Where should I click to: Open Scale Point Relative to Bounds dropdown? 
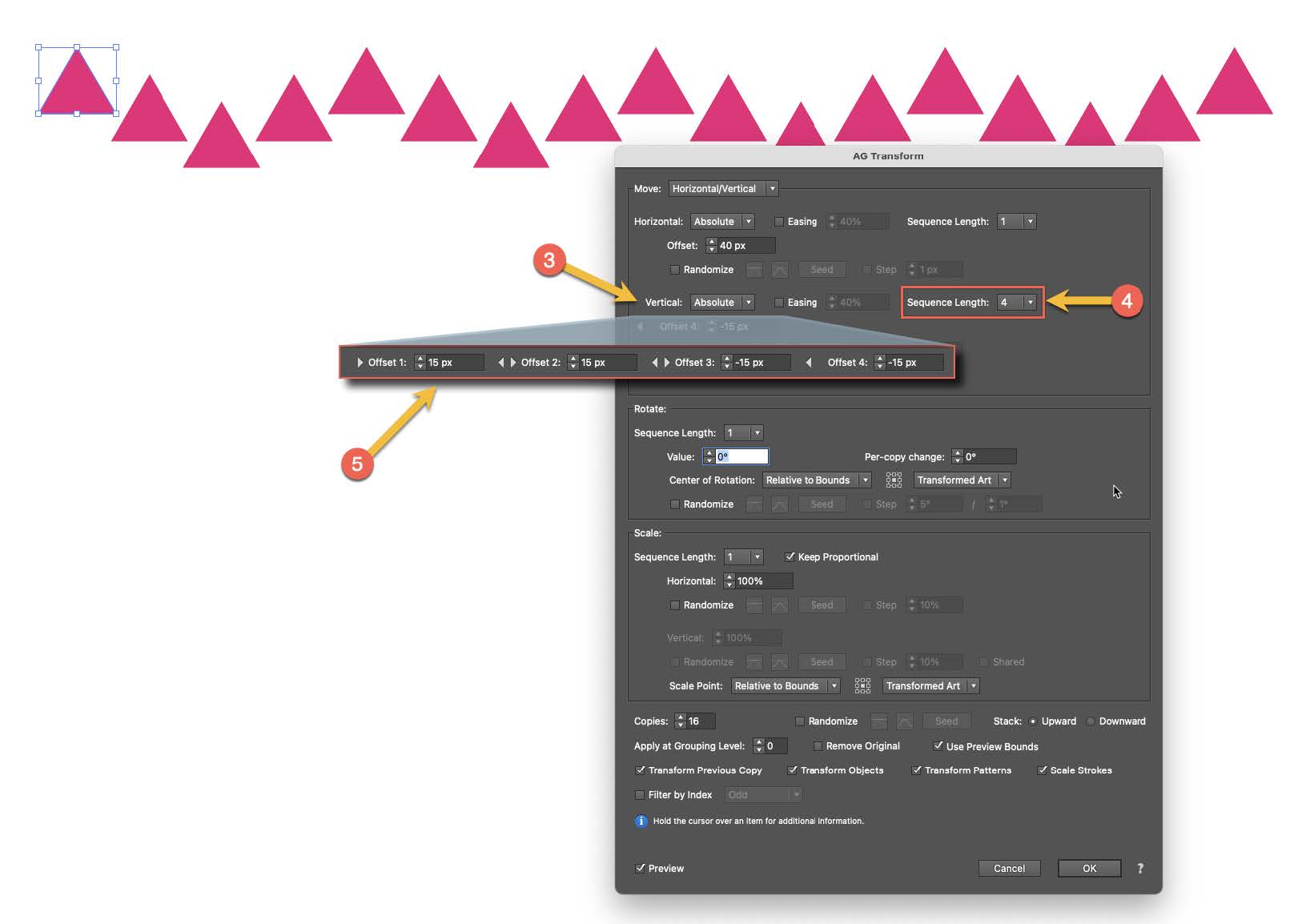pos(786,686)
